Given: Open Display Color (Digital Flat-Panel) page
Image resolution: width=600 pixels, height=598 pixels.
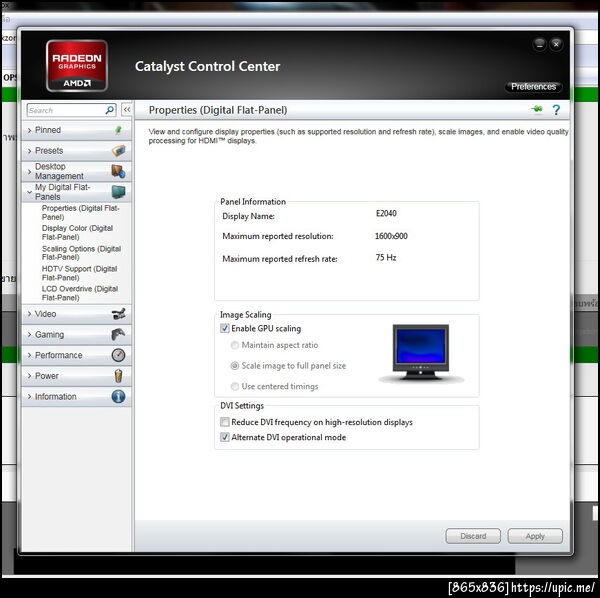Looking at the screenshot, I should click(77, 232).
